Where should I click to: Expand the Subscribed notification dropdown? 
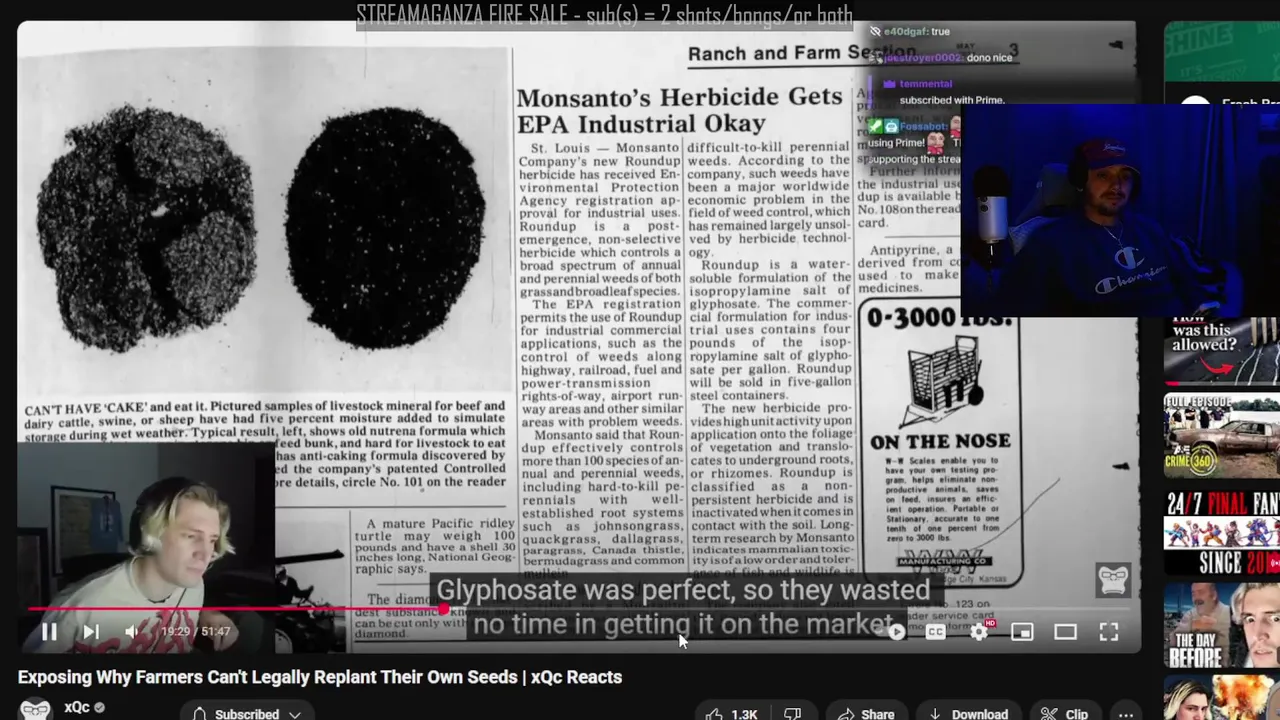(246, 714)
